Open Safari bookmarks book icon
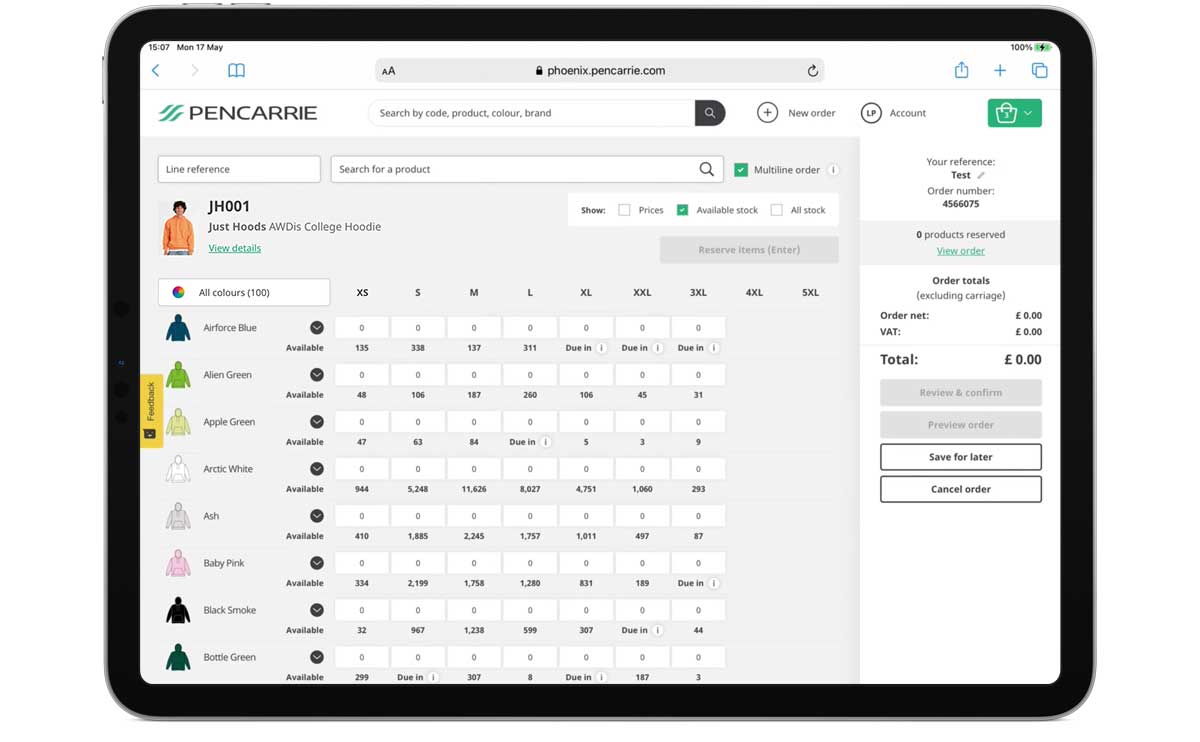Screen dimensions: 1200x742 click(x=236, y=71)
